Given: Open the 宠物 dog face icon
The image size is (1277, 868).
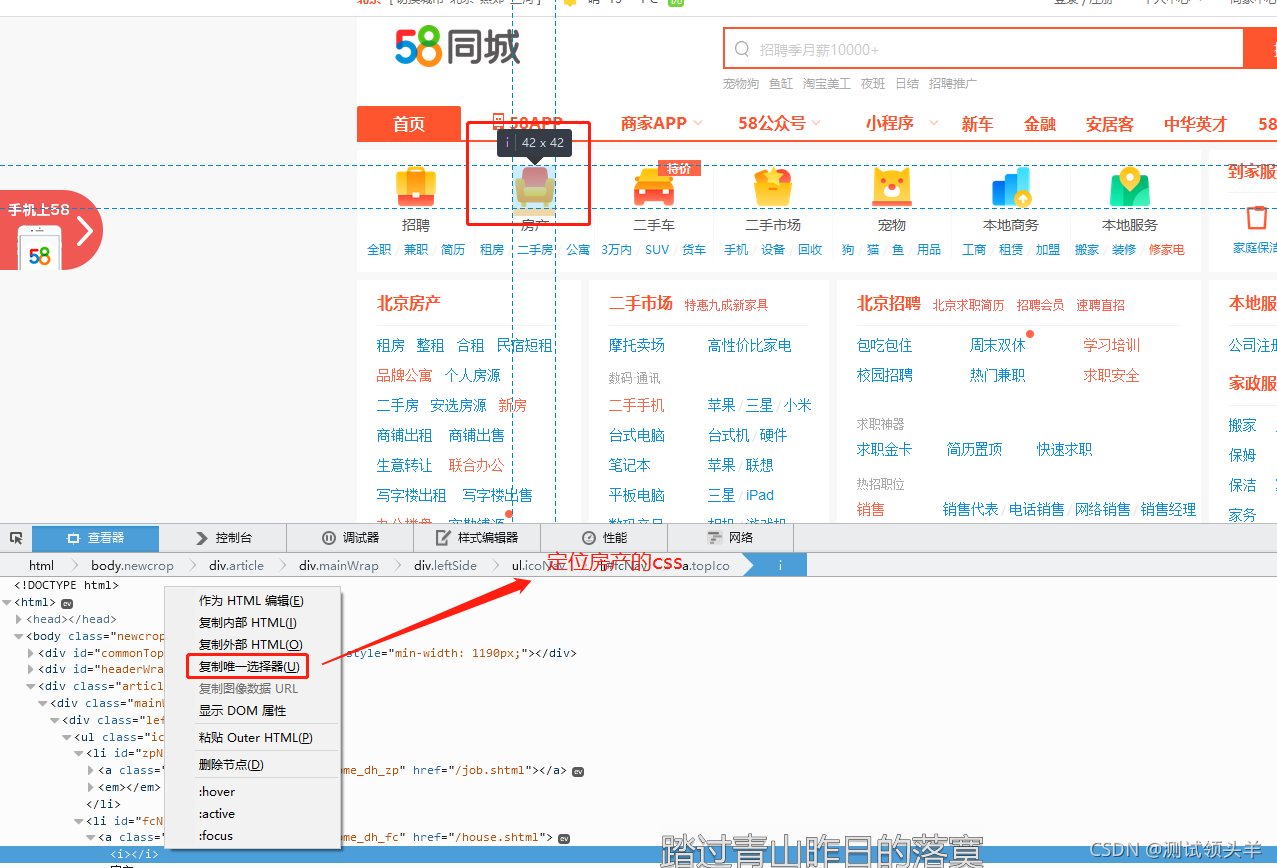Looking at the screenshot, I should coord(892,187).
